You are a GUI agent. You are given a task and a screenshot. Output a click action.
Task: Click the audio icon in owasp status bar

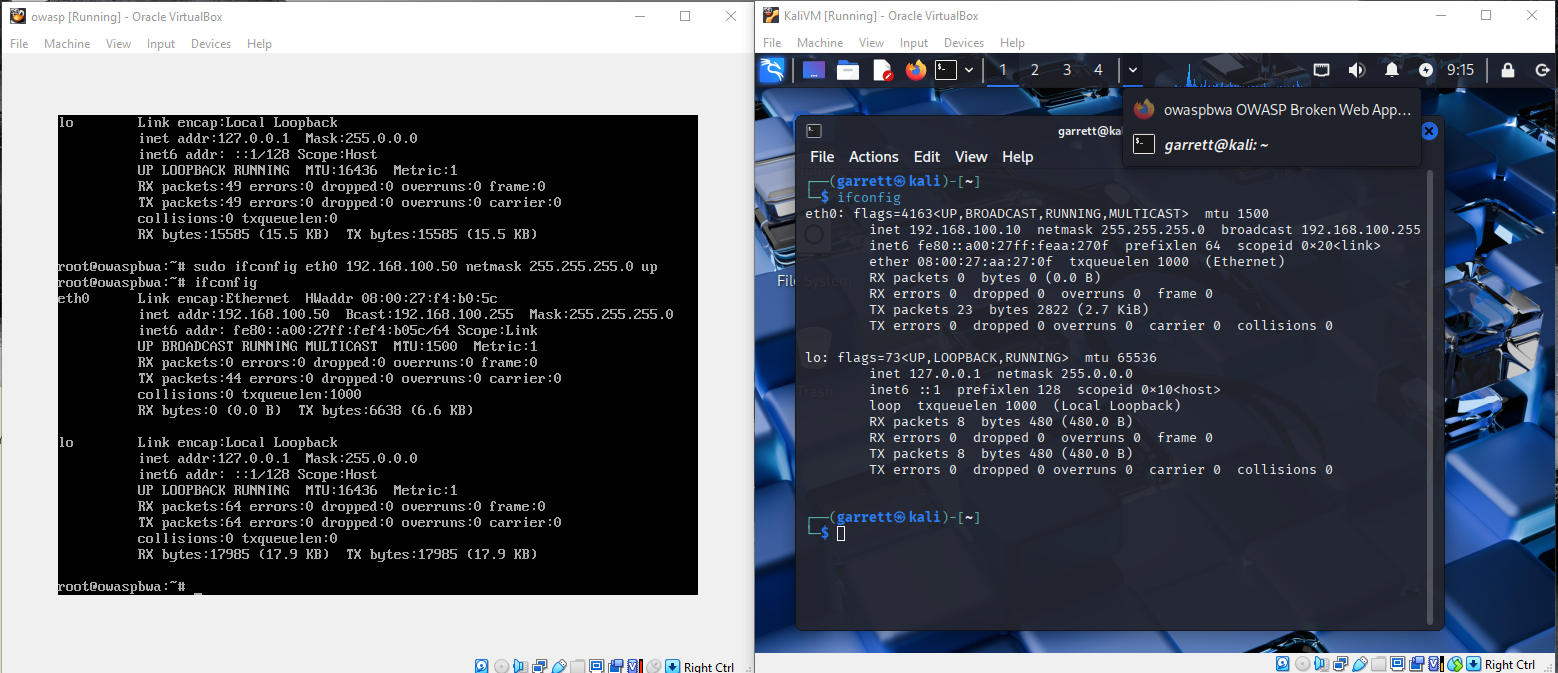(x=520, y=665)
